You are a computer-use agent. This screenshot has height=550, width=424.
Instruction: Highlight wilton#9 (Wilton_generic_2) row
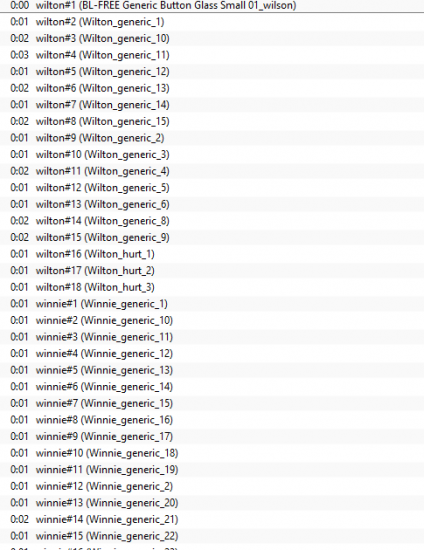point(212,138)
